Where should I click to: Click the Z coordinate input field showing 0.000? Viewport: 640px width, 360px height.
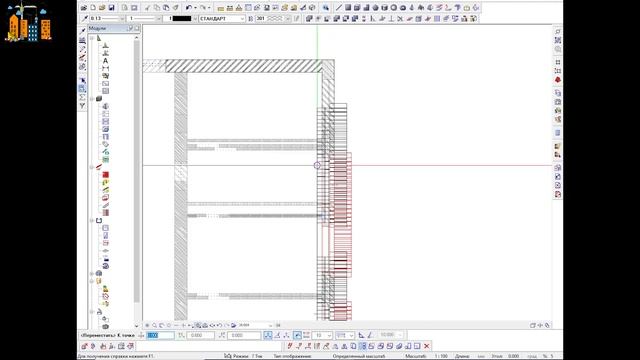(x=244, y=335)
